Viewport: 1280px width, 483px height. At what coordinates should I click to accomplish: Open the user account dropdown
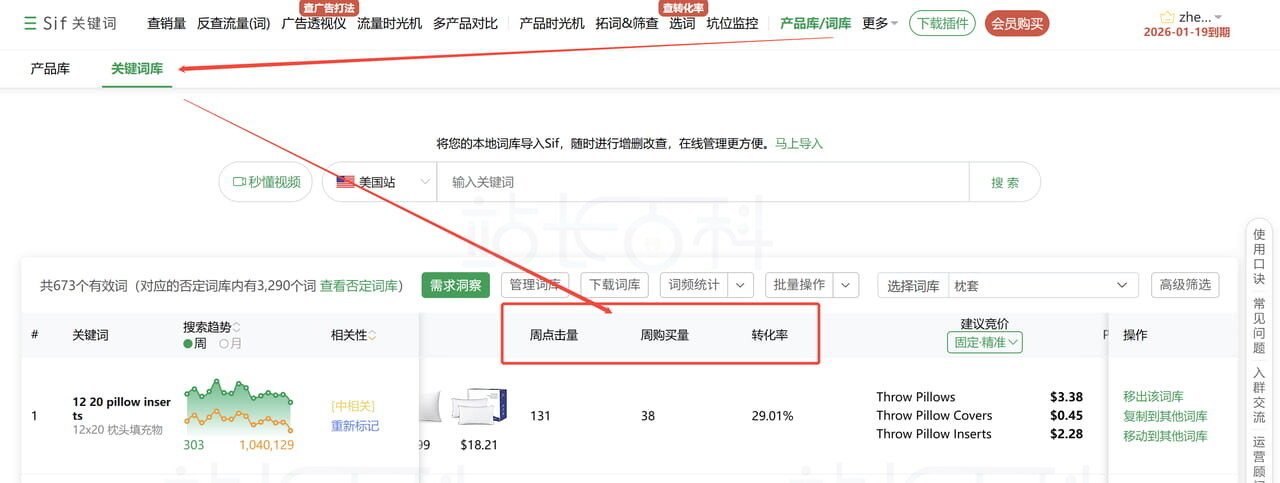1200,17
